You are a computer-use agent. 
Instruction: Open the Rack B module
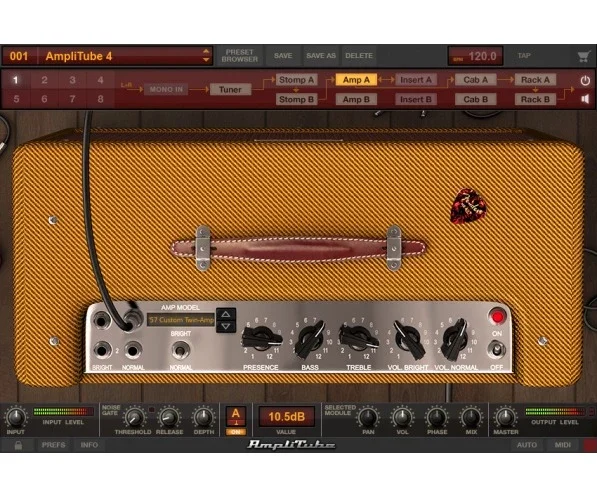point(535,99)
